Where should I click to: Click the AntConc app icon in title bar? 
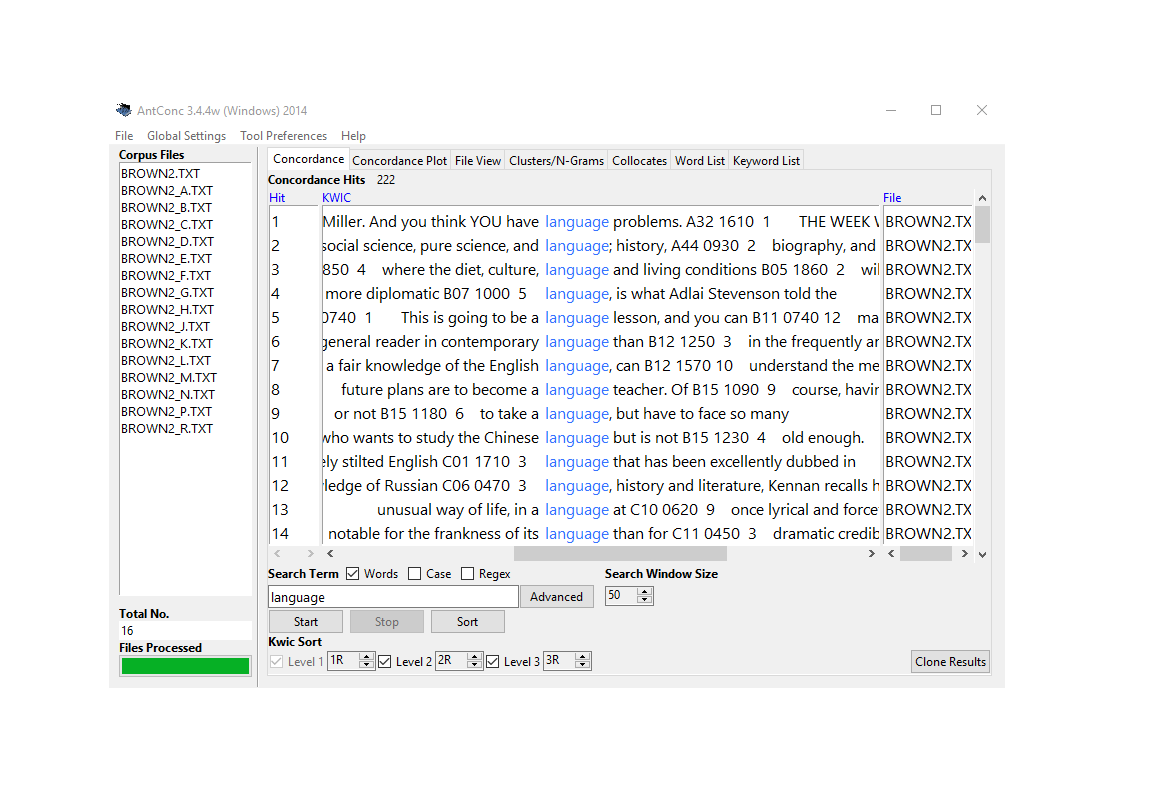point(124,110)
